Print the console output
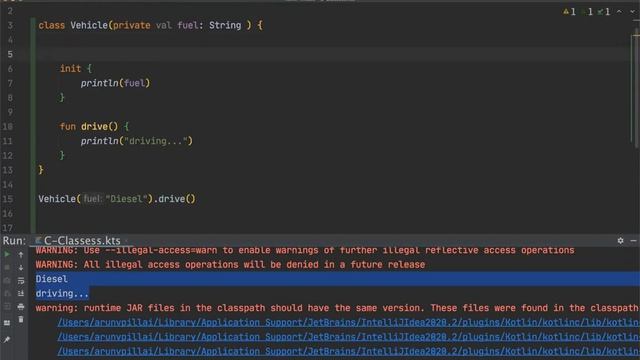This screenshot has width=640, height=360. point(21,307)
